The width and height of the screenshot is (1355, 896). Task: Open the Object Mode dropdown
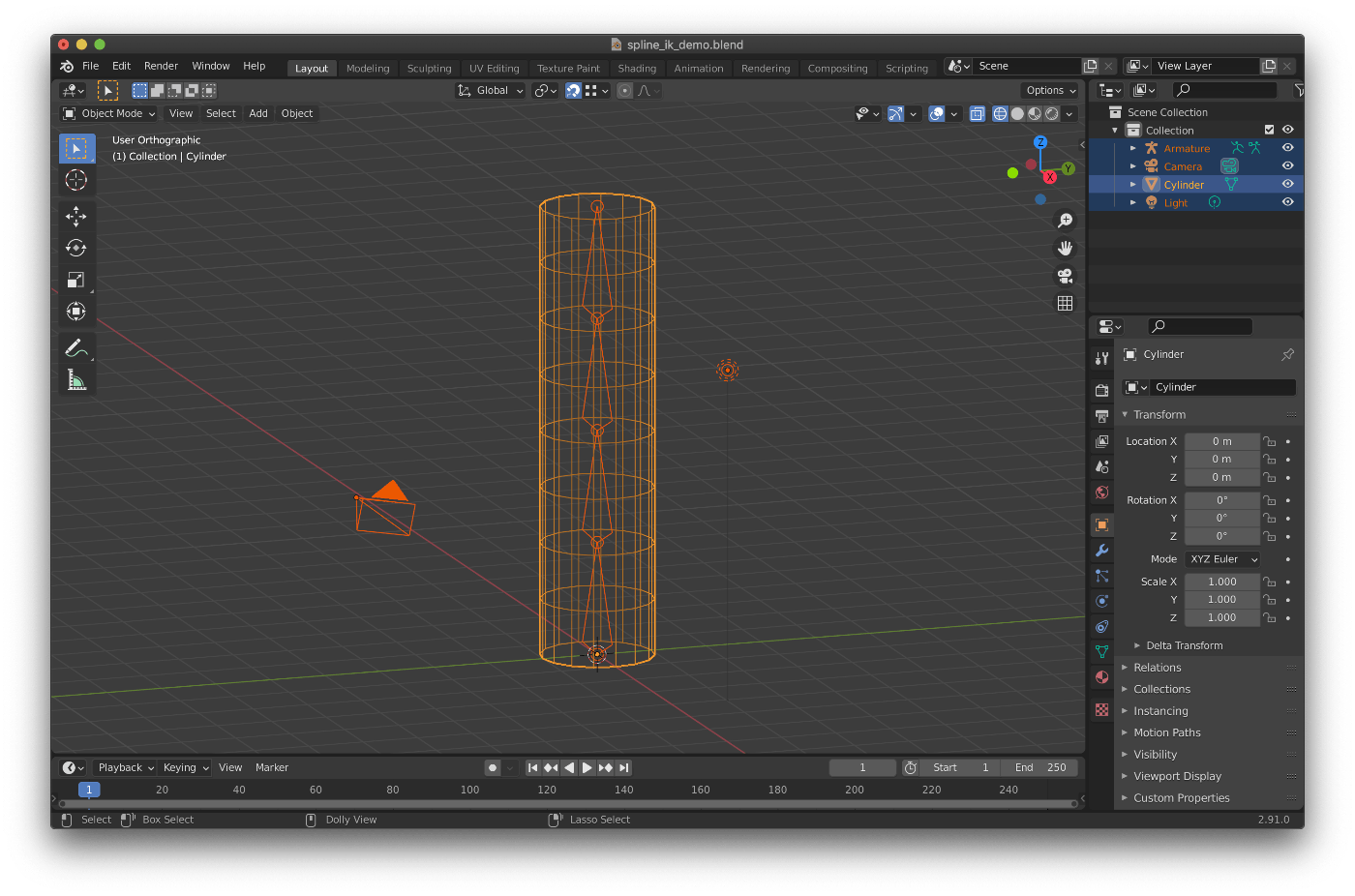coord(109,113)
